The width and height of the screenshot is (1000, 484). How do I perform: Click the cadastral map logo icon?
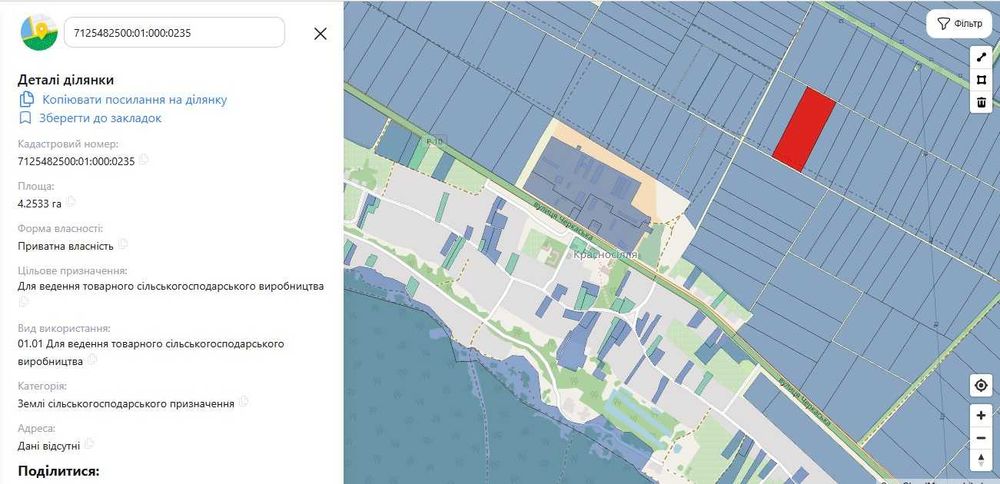click(x=39, y=33)
